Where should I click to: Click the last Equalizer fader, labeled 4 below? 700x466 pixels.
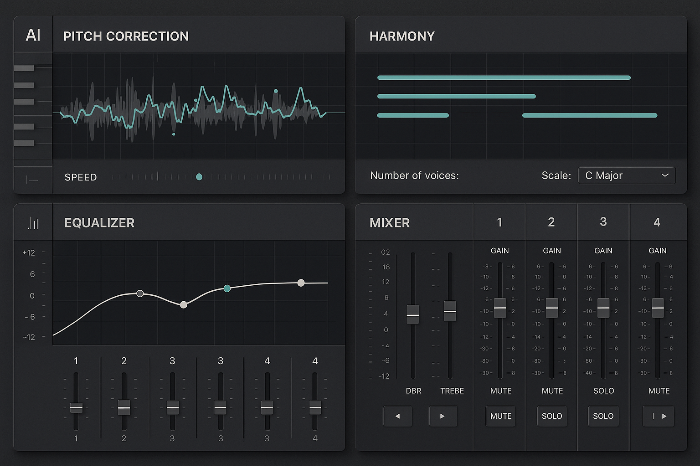tap(315, 407)
